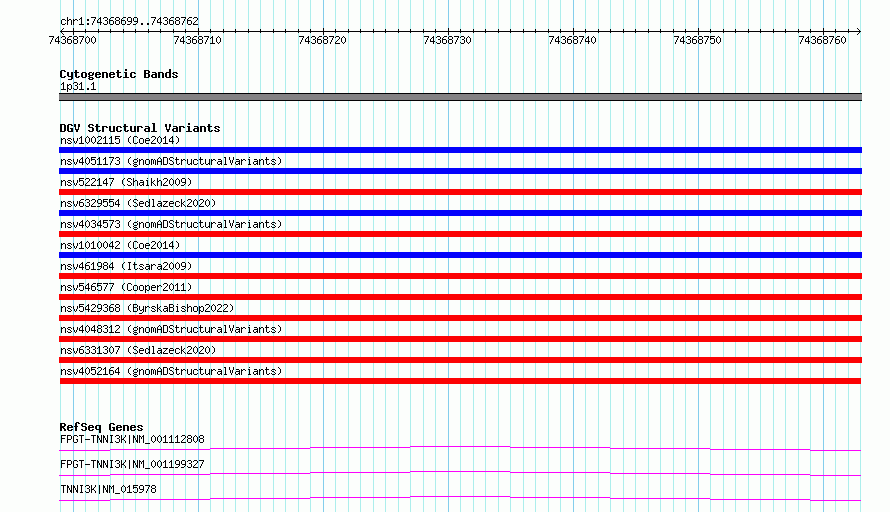Image resolution: width=890 pixels, height=512 pixels.
Task: Click the red bar of nsv4048312
Action: pos(460,339)
